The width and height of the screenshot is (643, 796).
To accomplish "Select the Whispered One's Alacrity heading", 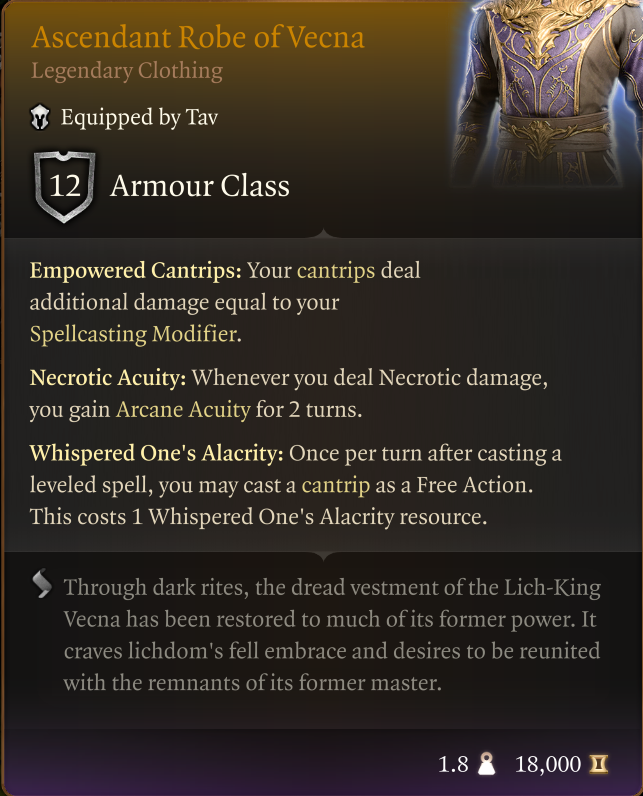I will point(157,454).
